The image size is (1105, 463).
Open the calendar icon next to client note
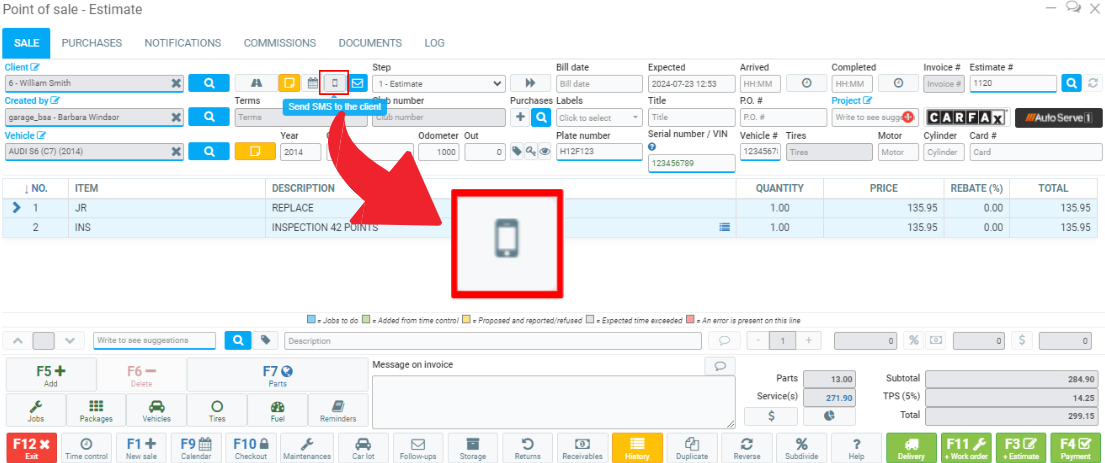(x=312, y=83)
